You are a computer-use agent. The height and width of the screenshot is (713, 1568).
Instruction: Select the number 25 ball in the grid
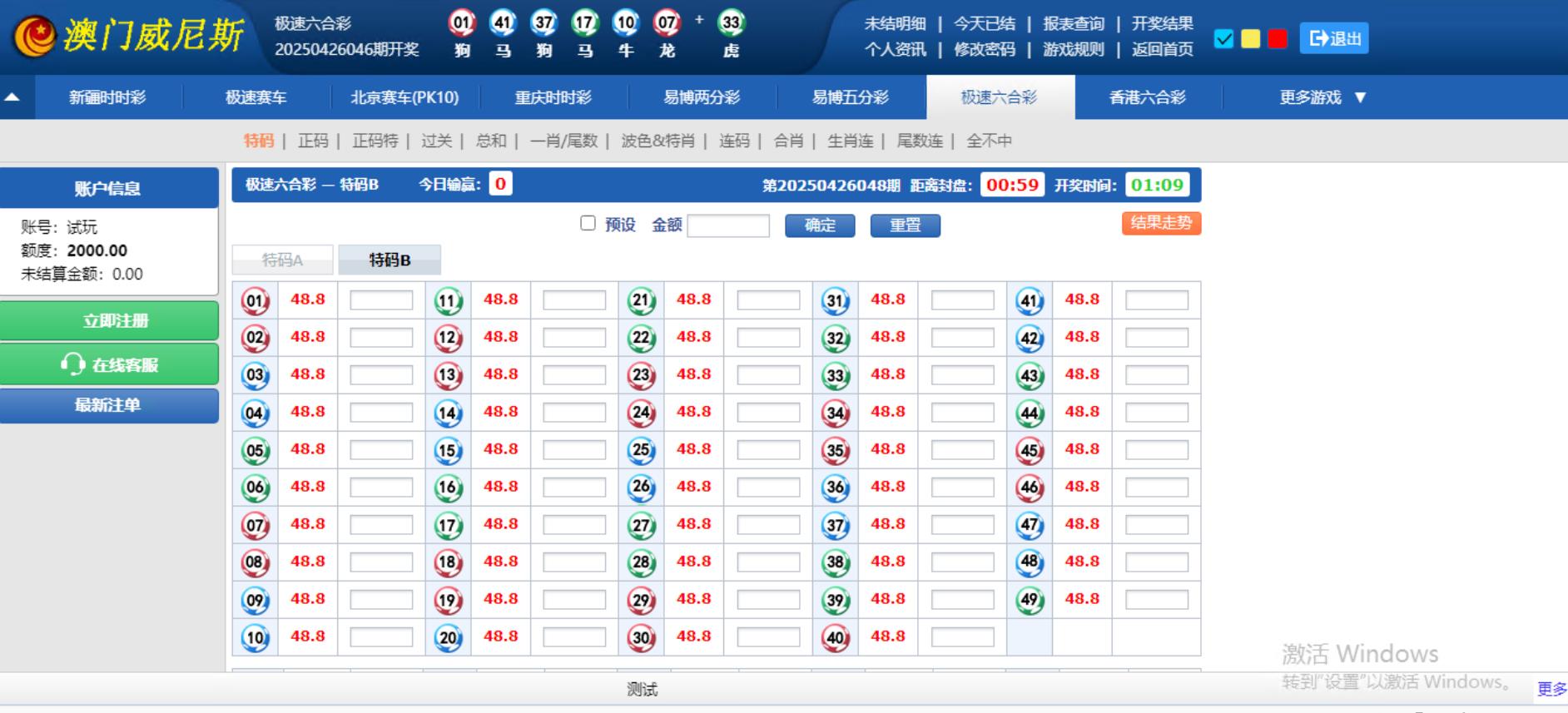tap(641, 450)
